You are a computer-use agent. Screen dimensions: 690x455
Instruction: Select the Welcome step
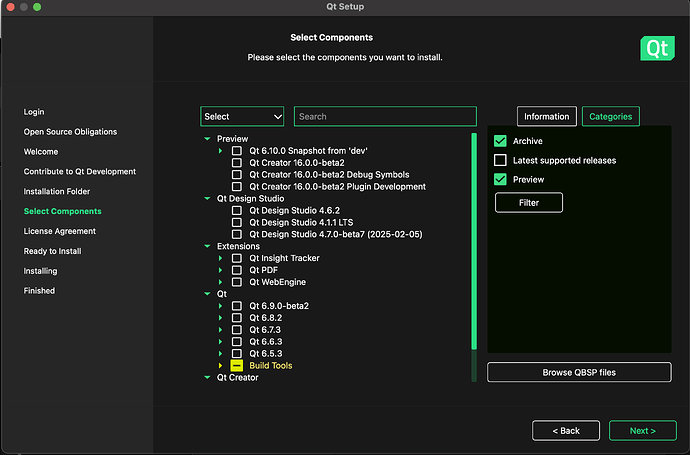(x=41, y=151)
